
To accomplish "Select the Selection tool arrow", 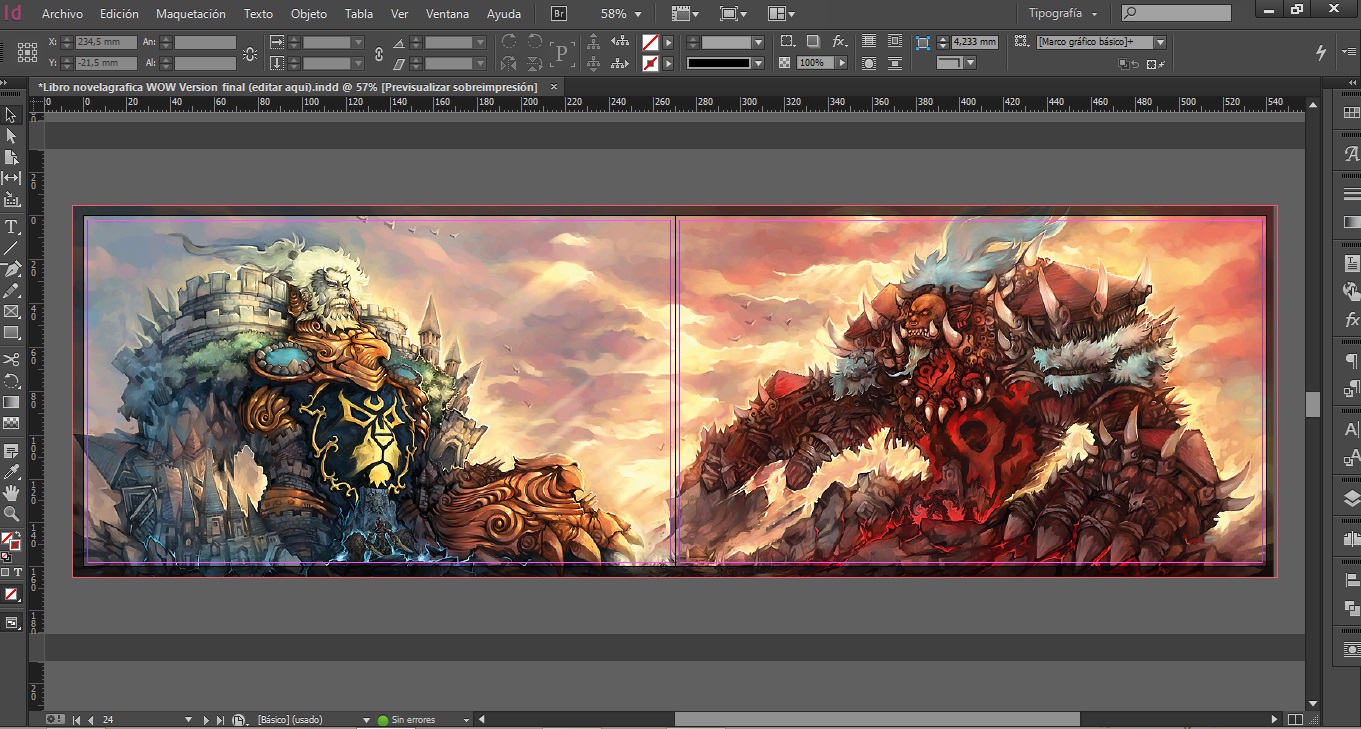I will coord(11,115).
